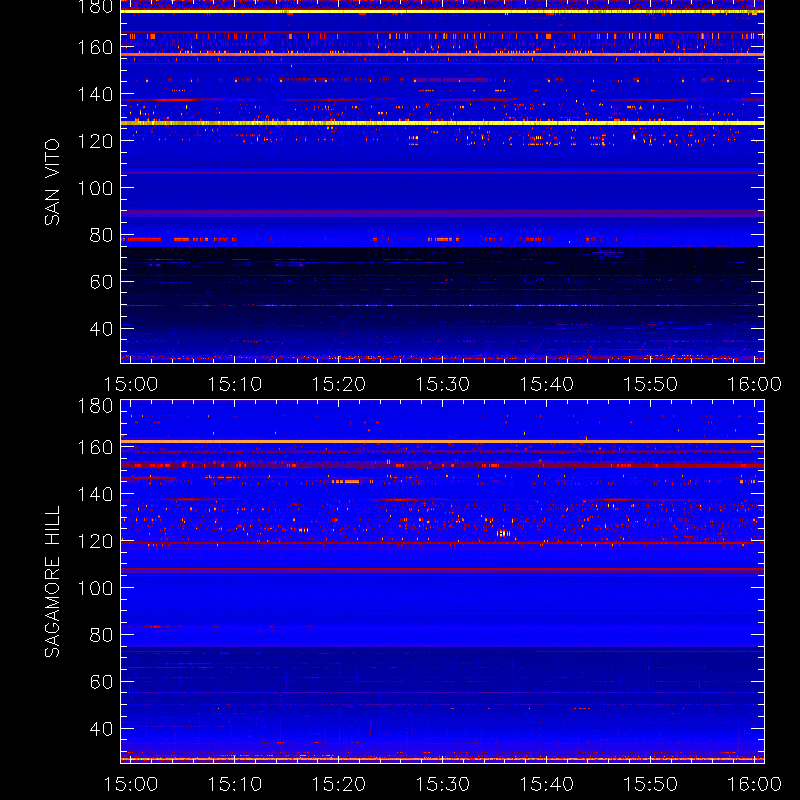This screenshot has width=800, height=800.
Task: Select the 120 tick label in Sagamore Hill plot
Action: pyautogui.click(x=95, y=541)
